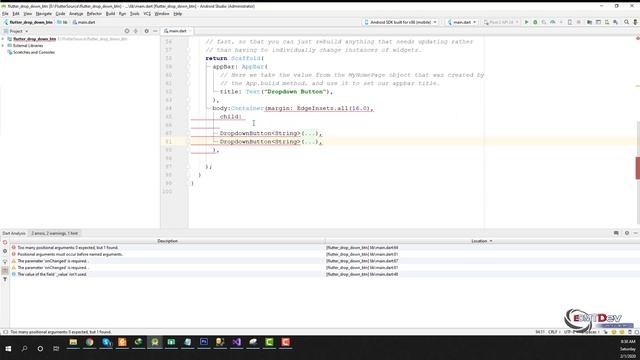640x360 pixels.
Task: Open main.dart run configuration dropdown
Action: (x=462, y=22)
